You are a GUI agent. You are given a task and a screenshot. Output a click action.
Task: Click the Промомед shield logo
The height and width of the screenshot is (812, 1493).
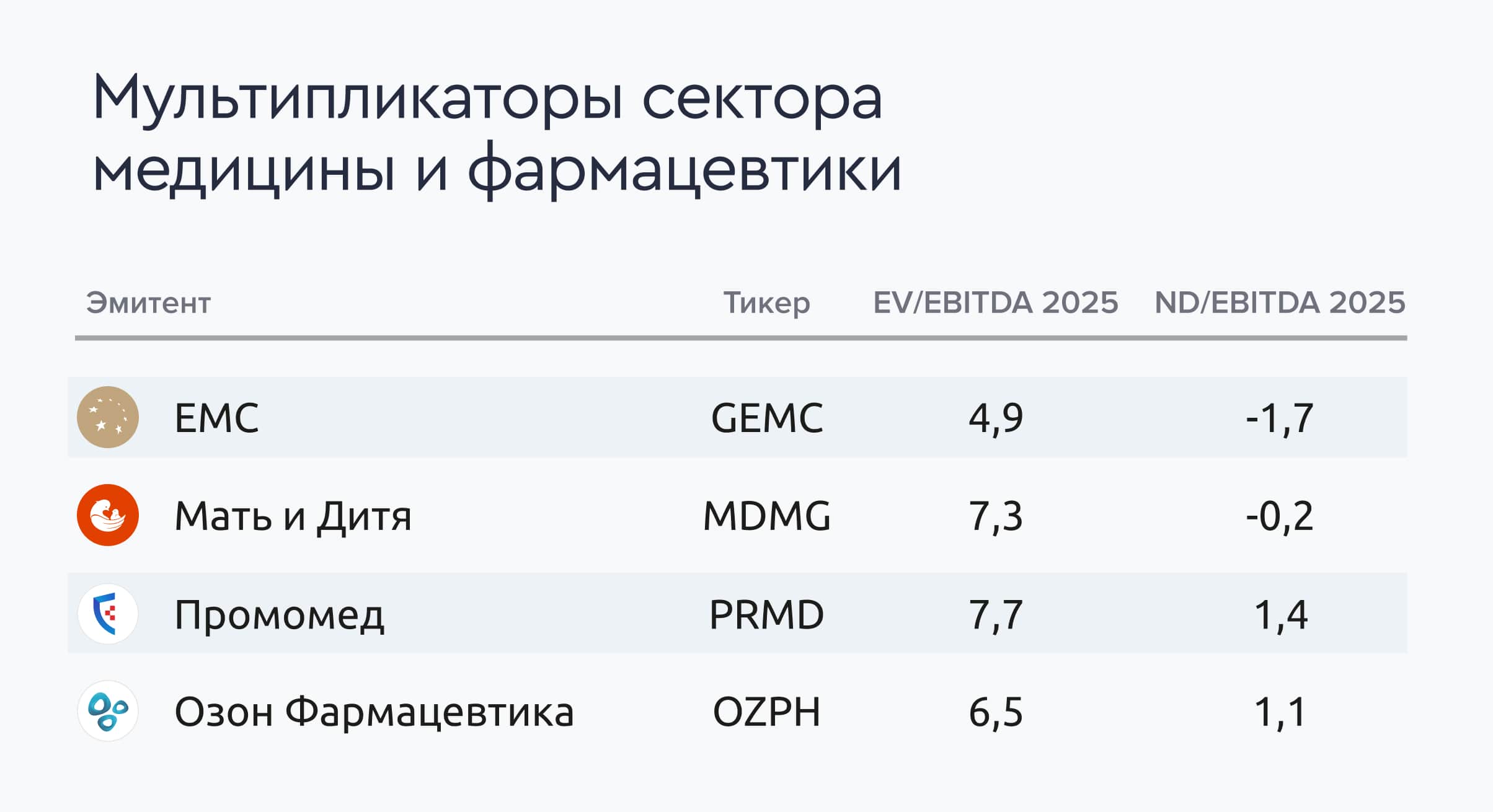108,614
